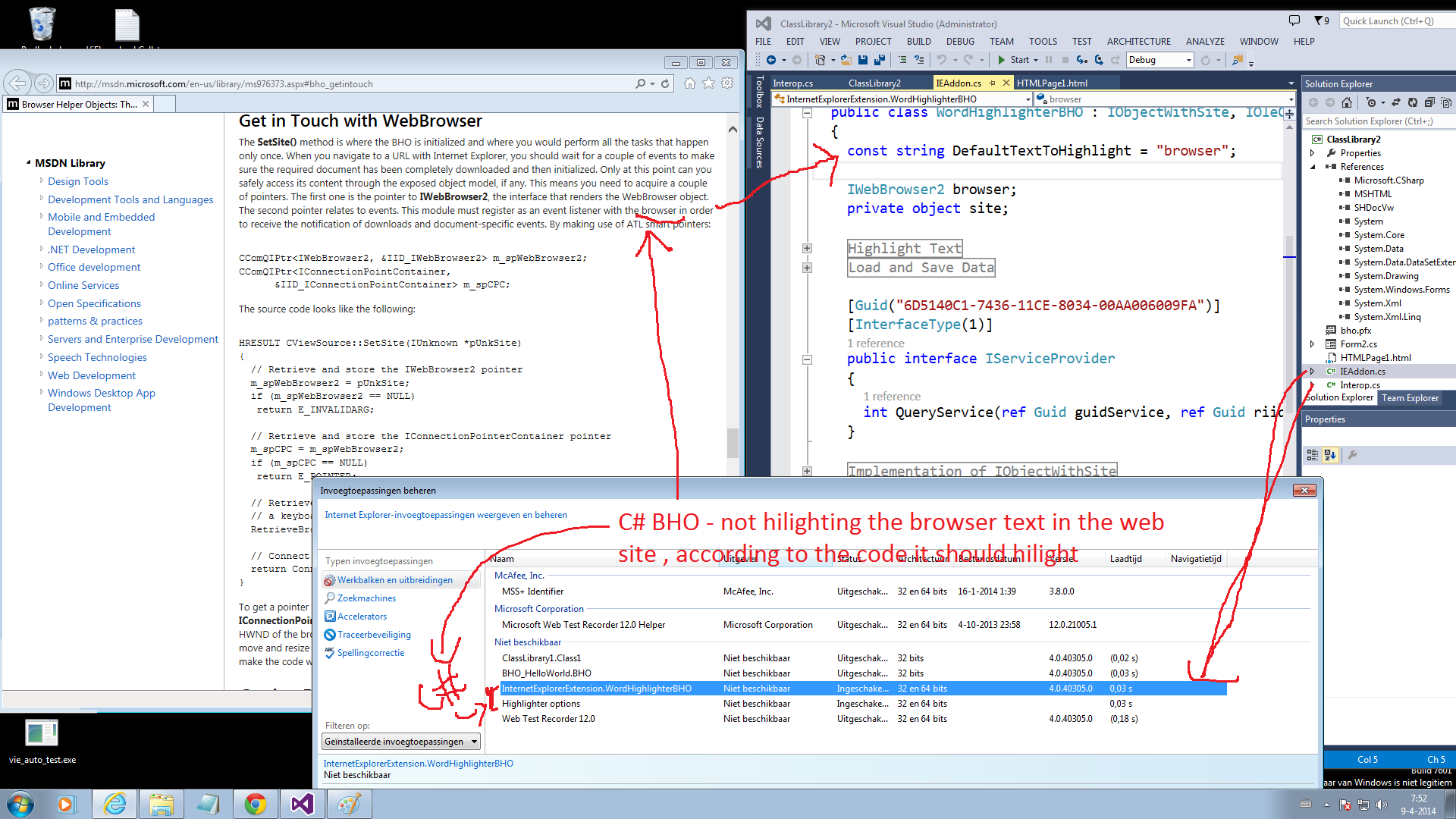Switch to the HTMLPage1.html editor tab
Screen dimensions: 1456x819
tap(1051, 83)
